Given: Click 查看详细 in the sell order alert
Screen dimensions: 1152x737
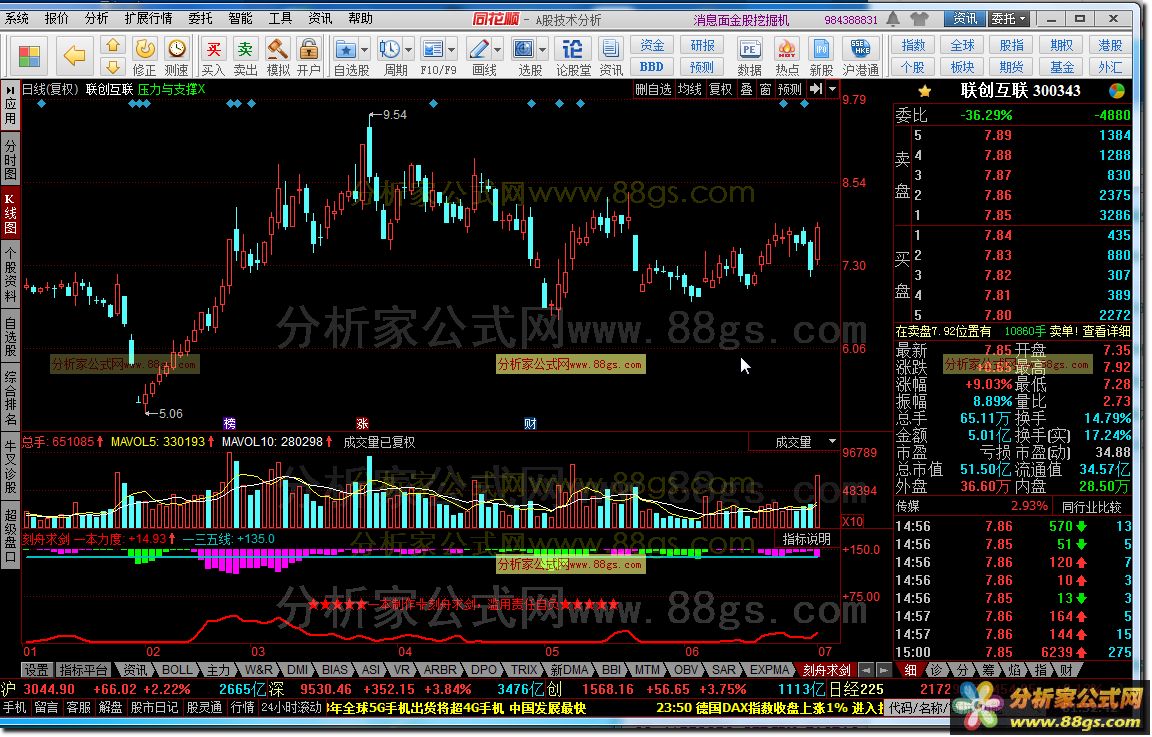Looking at the screenshot, I should coord(1106,331).
